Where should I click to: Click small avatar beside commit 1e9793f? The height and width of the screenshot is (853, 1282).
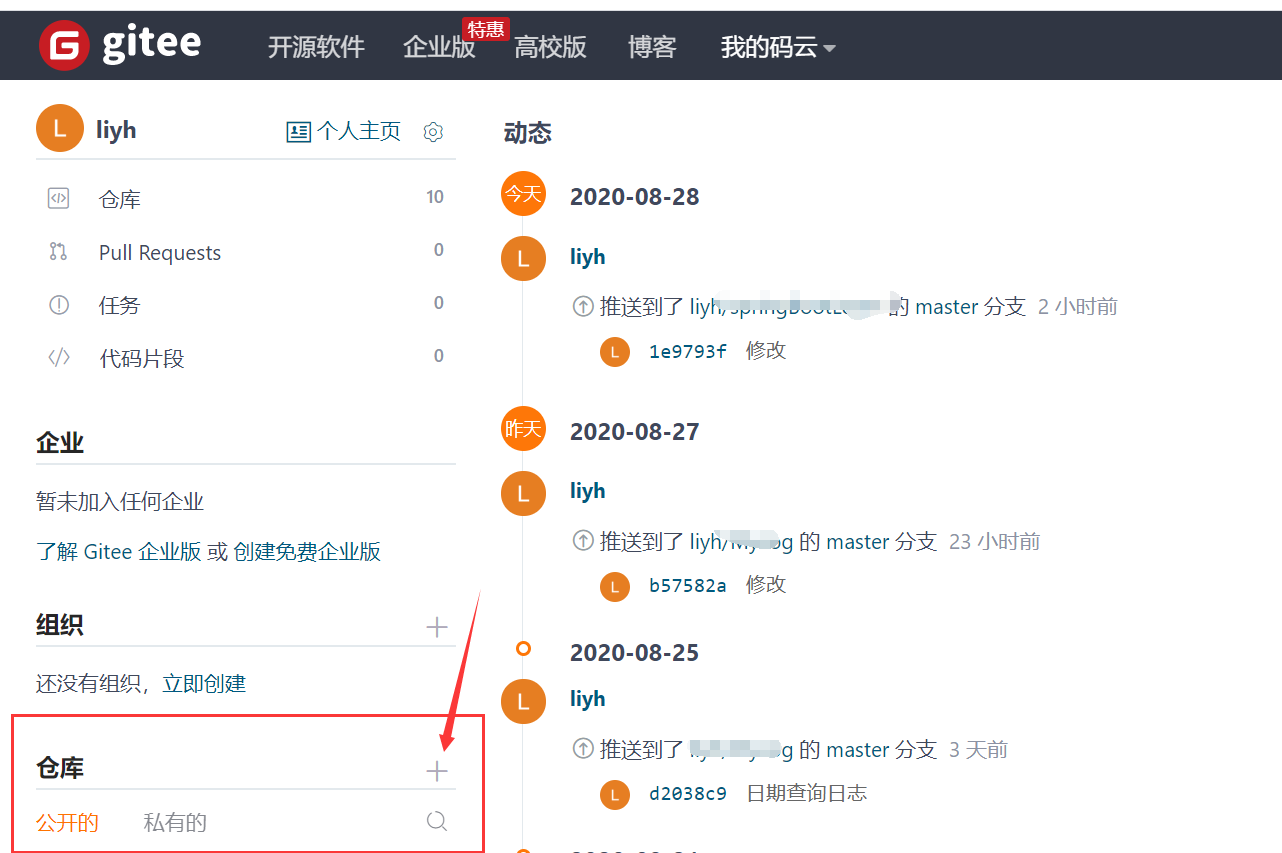point(615,352)
